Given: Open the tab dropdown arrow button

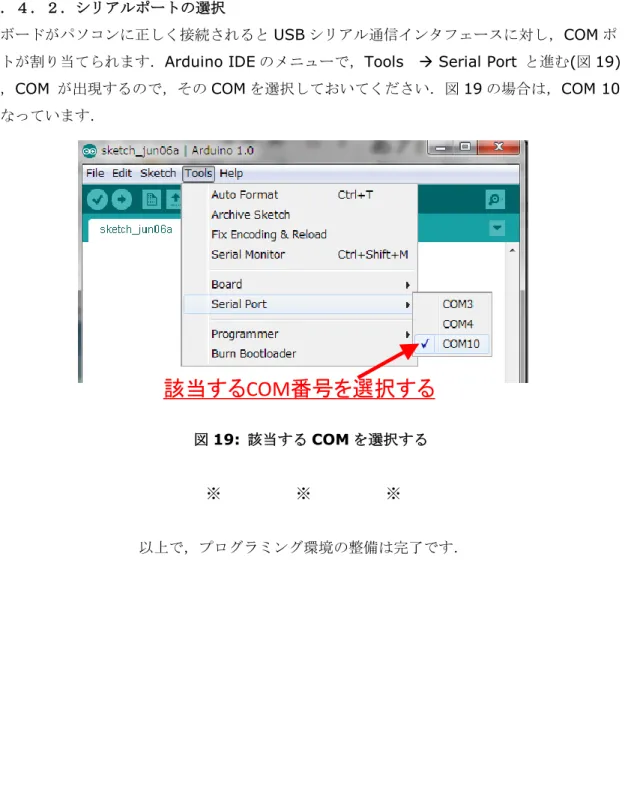Looking at the screenshot, I should 497,228.
